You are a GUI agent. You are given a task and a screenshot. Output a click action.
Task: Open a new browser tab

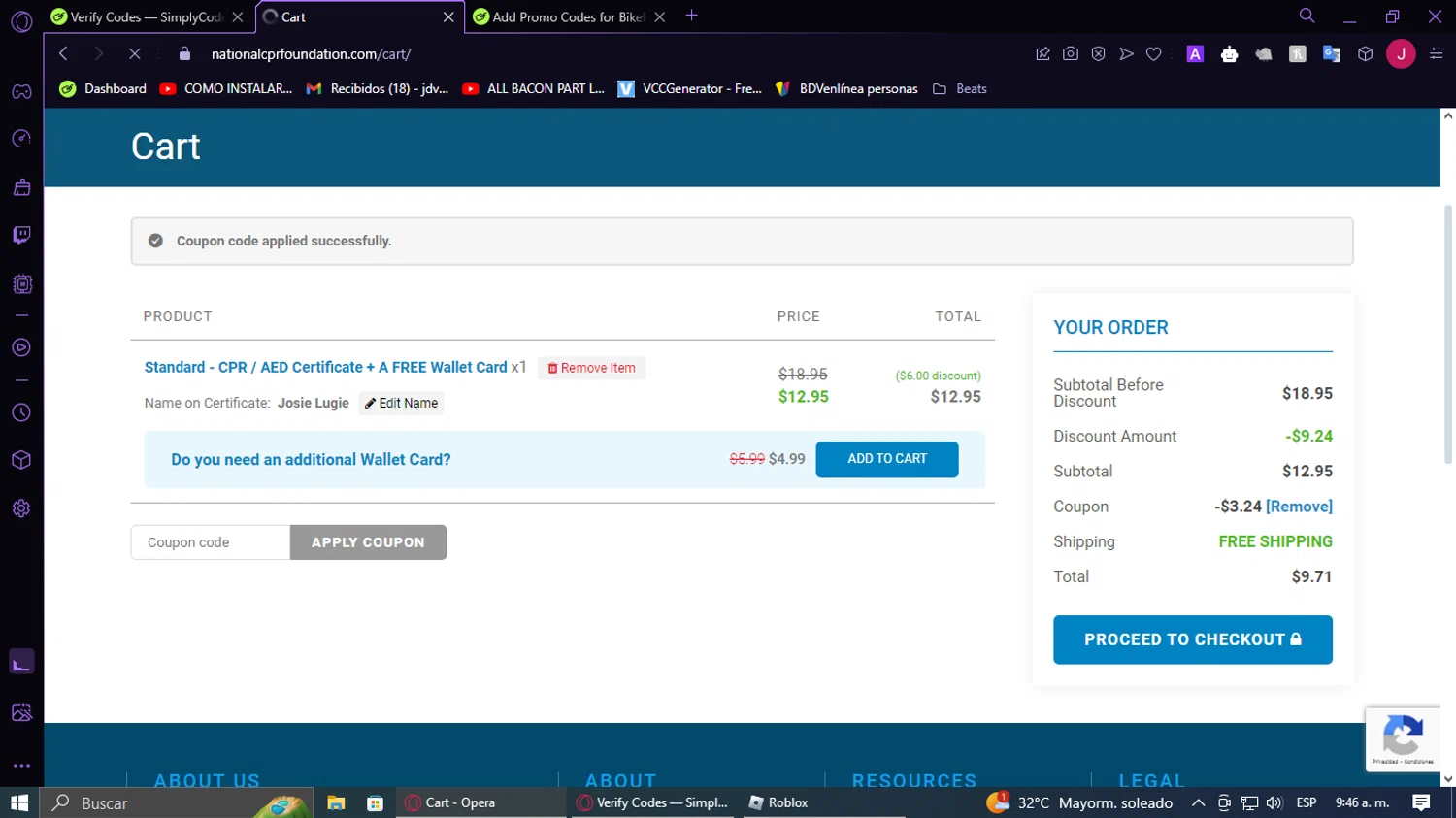click(692, 16)
